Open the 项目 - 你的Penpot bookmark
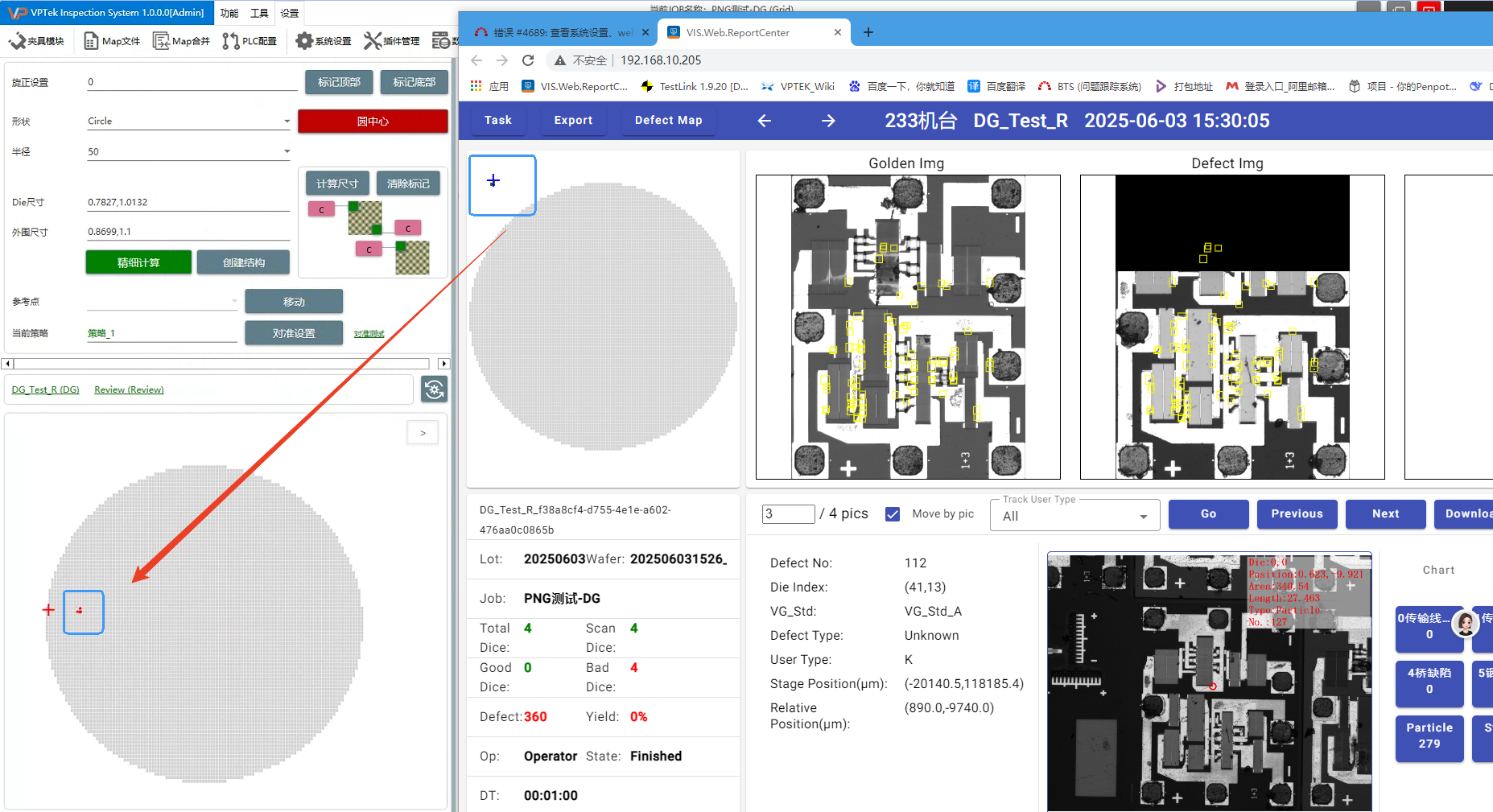 [x=1403, y=86]
